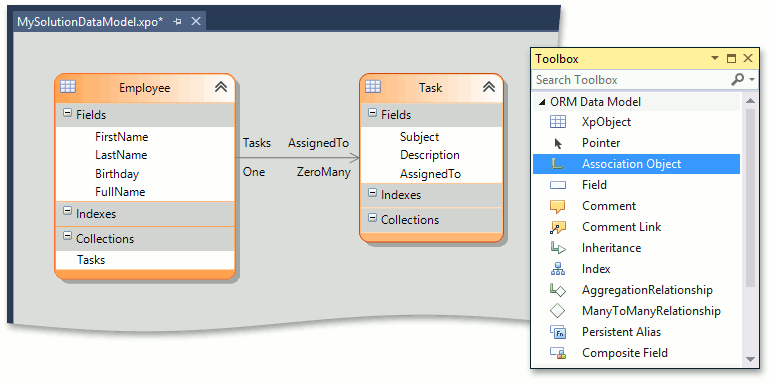Image resolution: width=773 pixels, height=384 pixels.
Task: Collapse the Employee Fields section
Action: click(67, 113)
